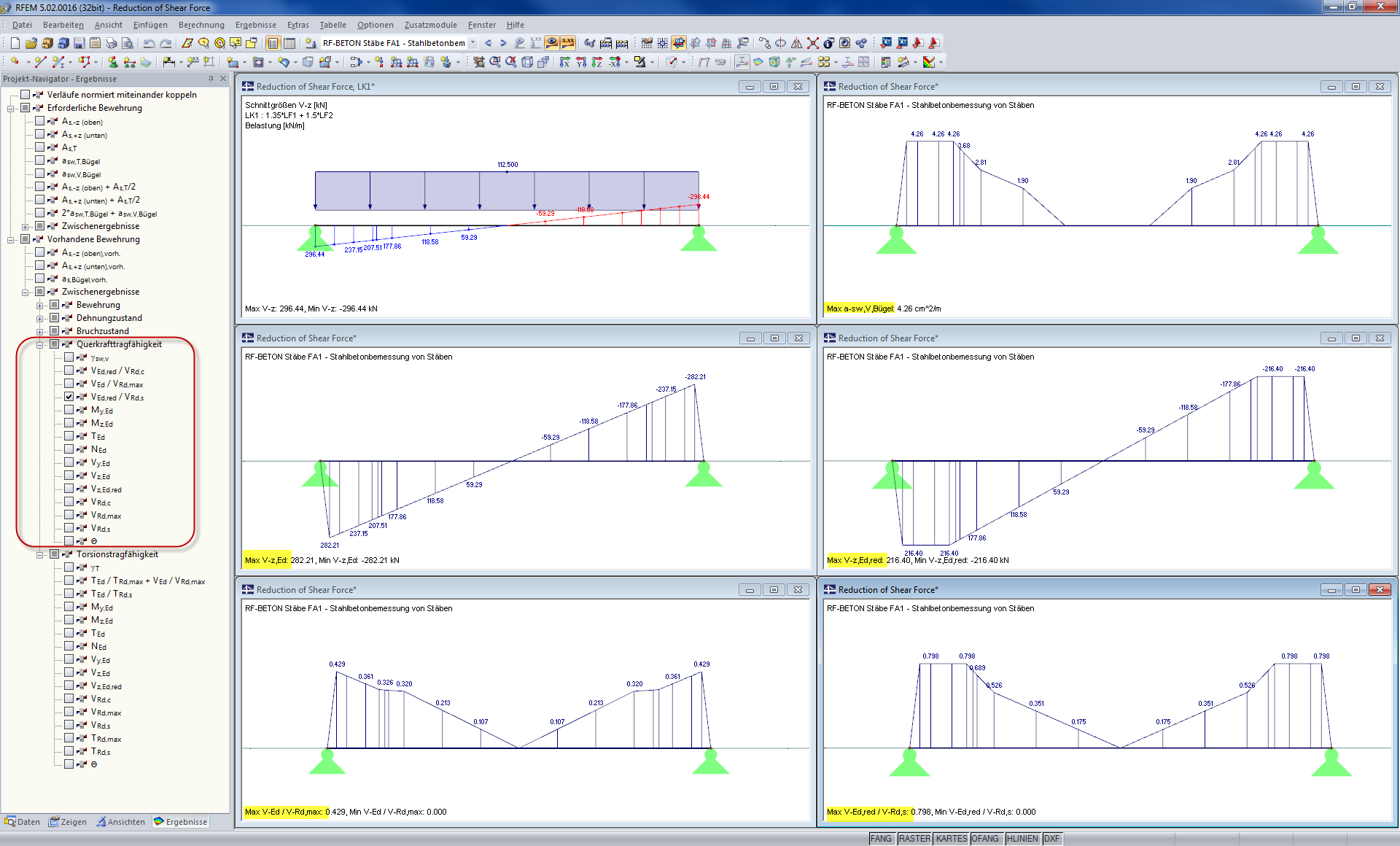The height and width of the screenshot is (846, 1400).
Task: Uncheck the VEd,red / VRd,s checkbox
Action: (x=69, y=397)
